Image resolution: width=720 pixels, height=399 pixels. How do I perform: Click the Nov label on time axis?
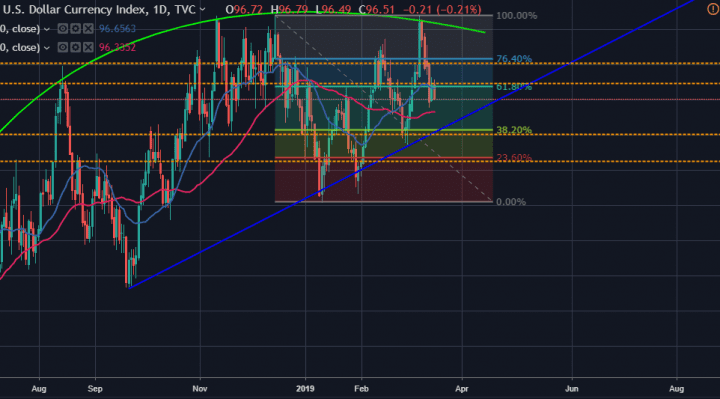200,389
